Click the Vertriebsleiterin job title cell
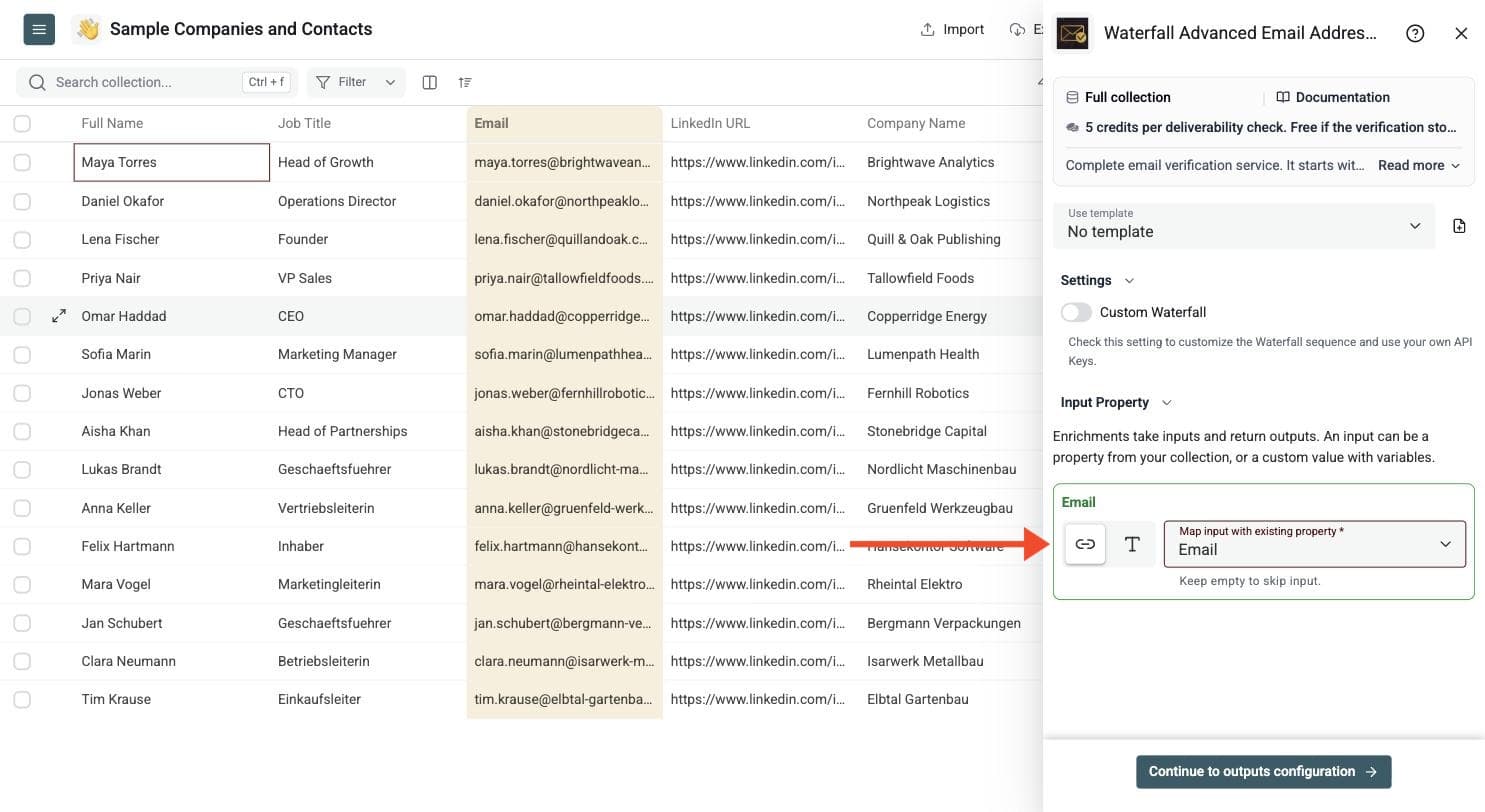The image size is (1485, 812). point(368,508)
